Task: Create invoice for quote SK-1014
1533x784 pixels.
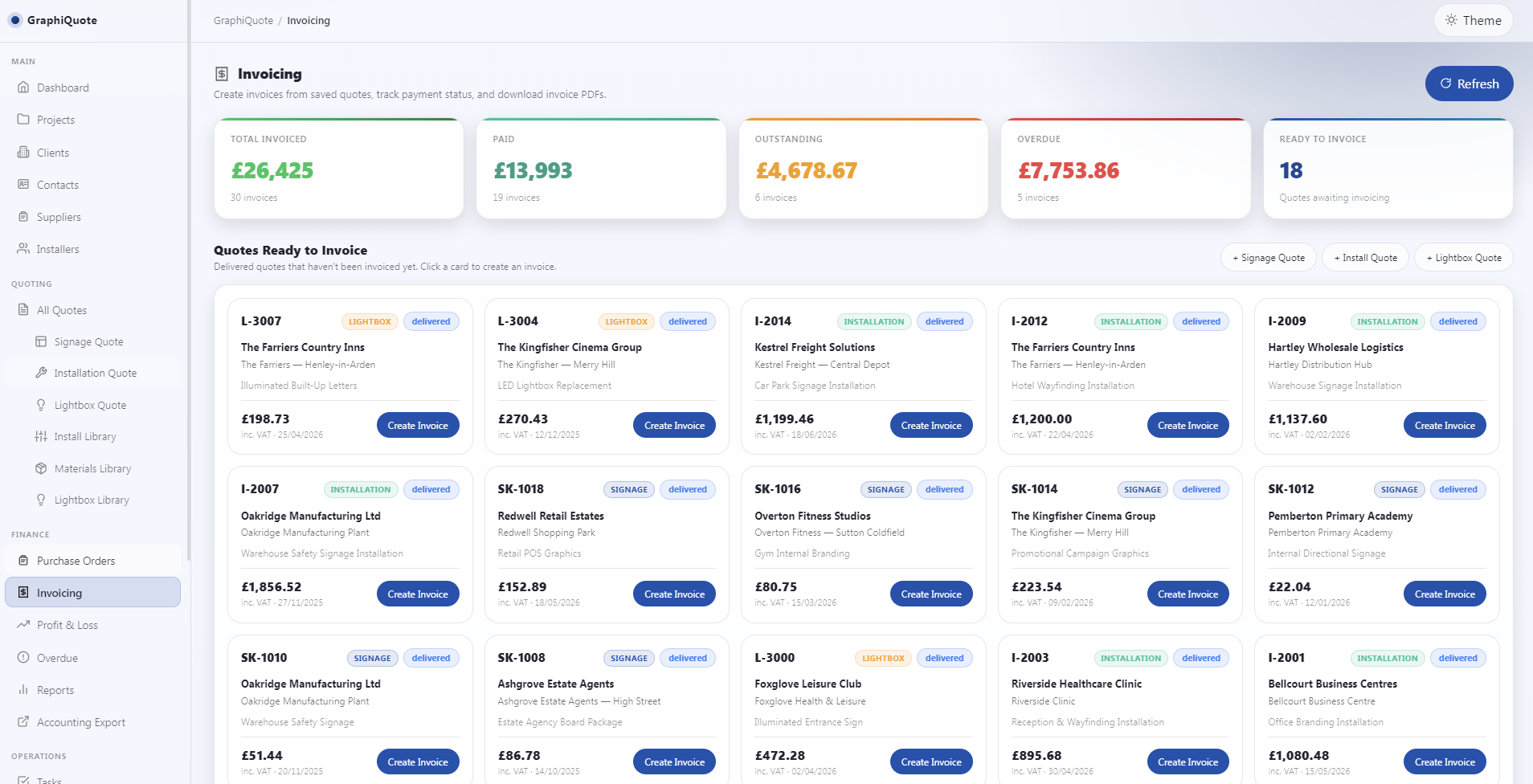Action: tap(1188, 594)
